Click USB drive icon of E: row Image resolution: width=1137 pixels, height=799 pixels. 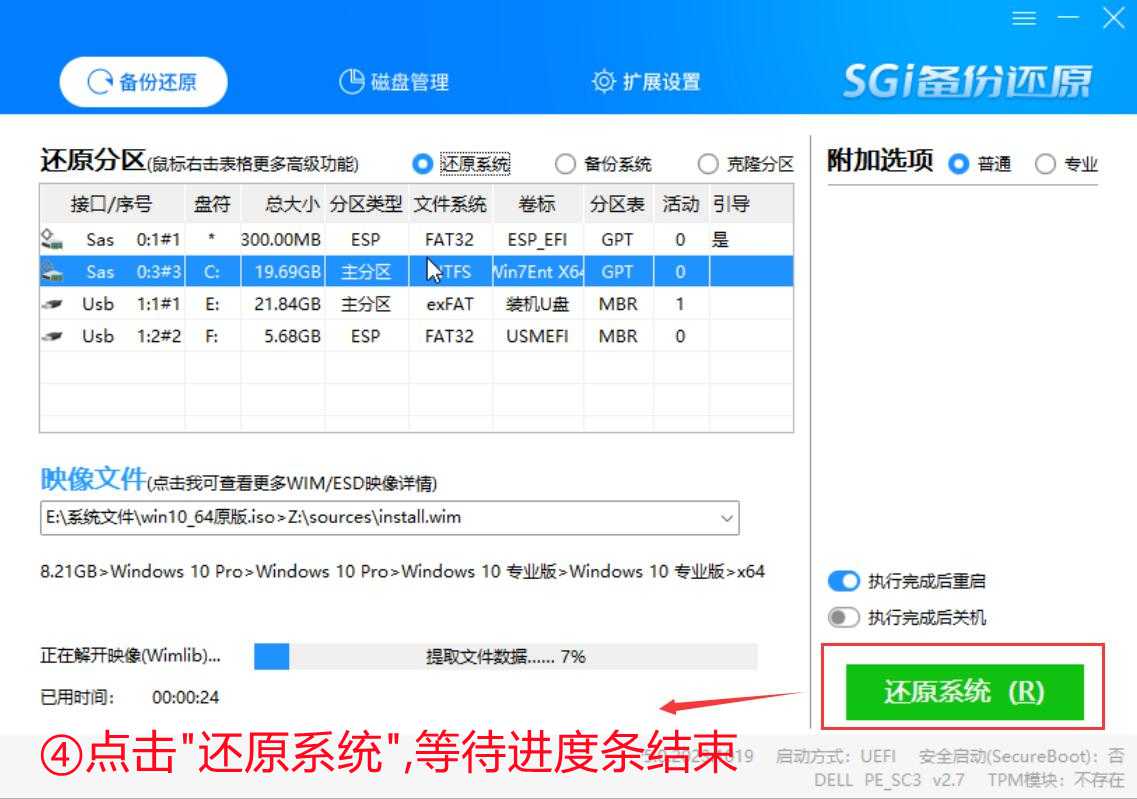(x=52, y=304)
